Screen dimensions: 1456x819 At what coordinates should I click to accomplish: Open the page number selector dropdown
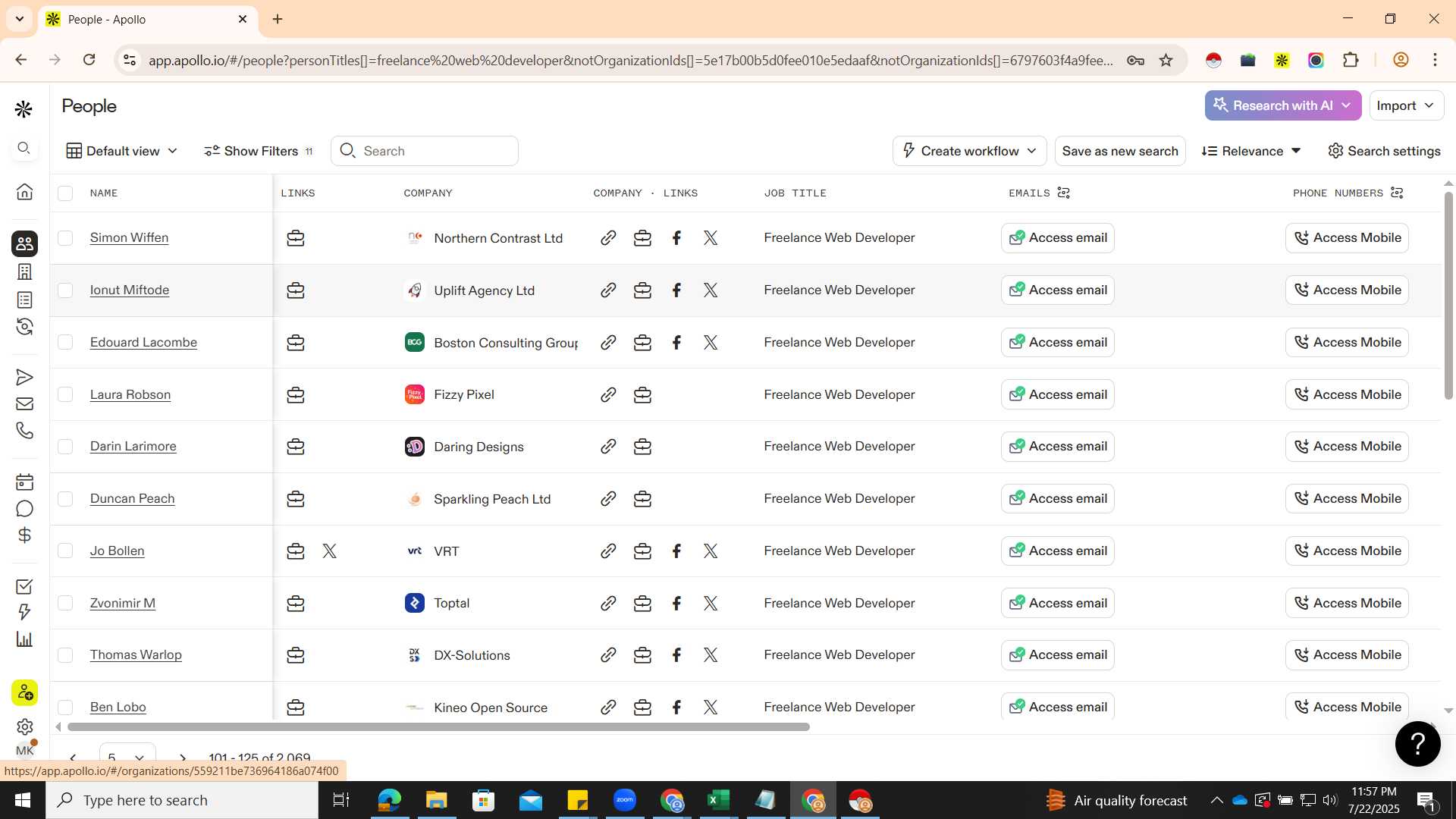127,757
